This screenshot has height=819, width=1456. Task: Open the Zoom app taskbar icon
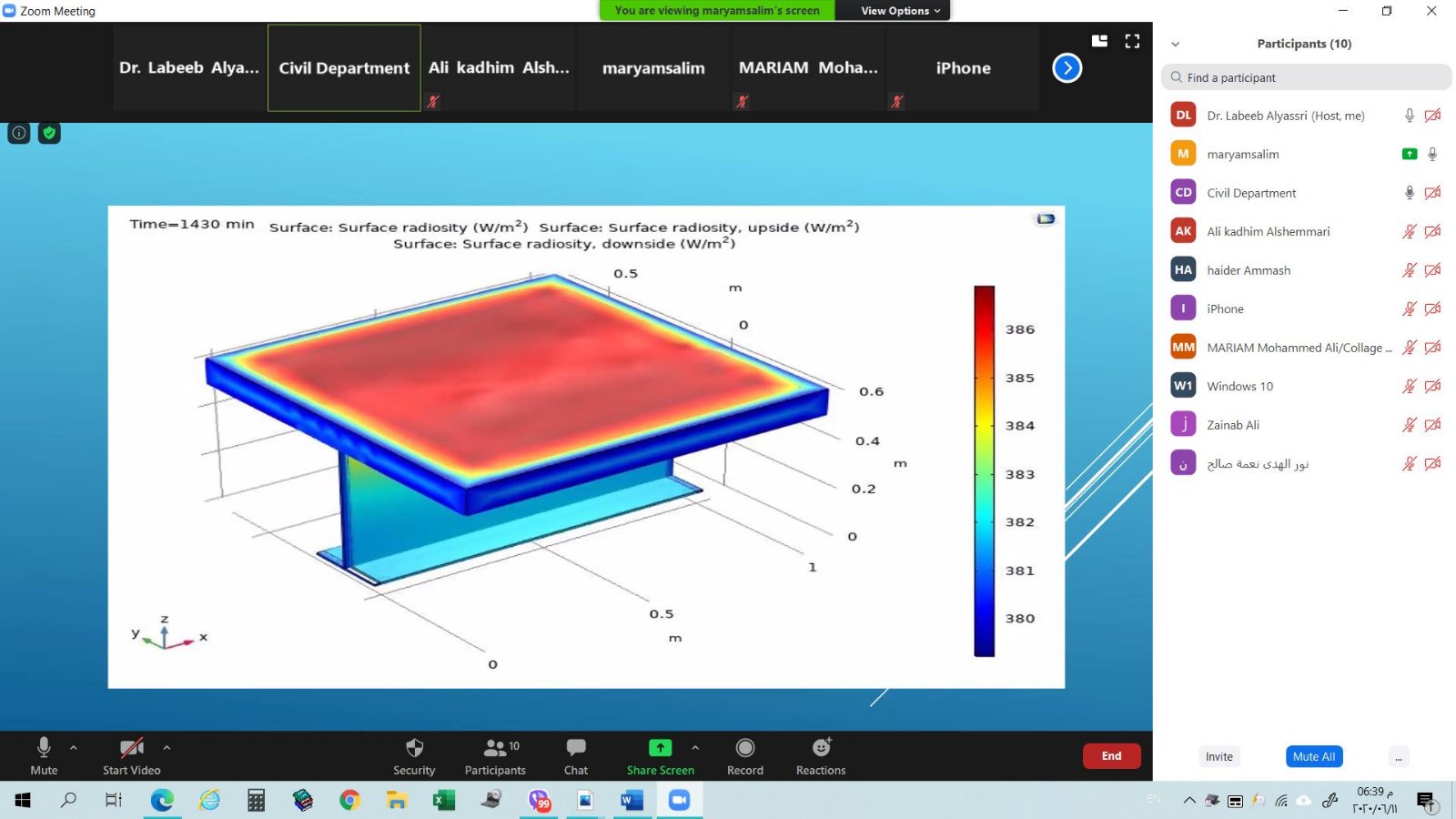[x=679, y=801]
